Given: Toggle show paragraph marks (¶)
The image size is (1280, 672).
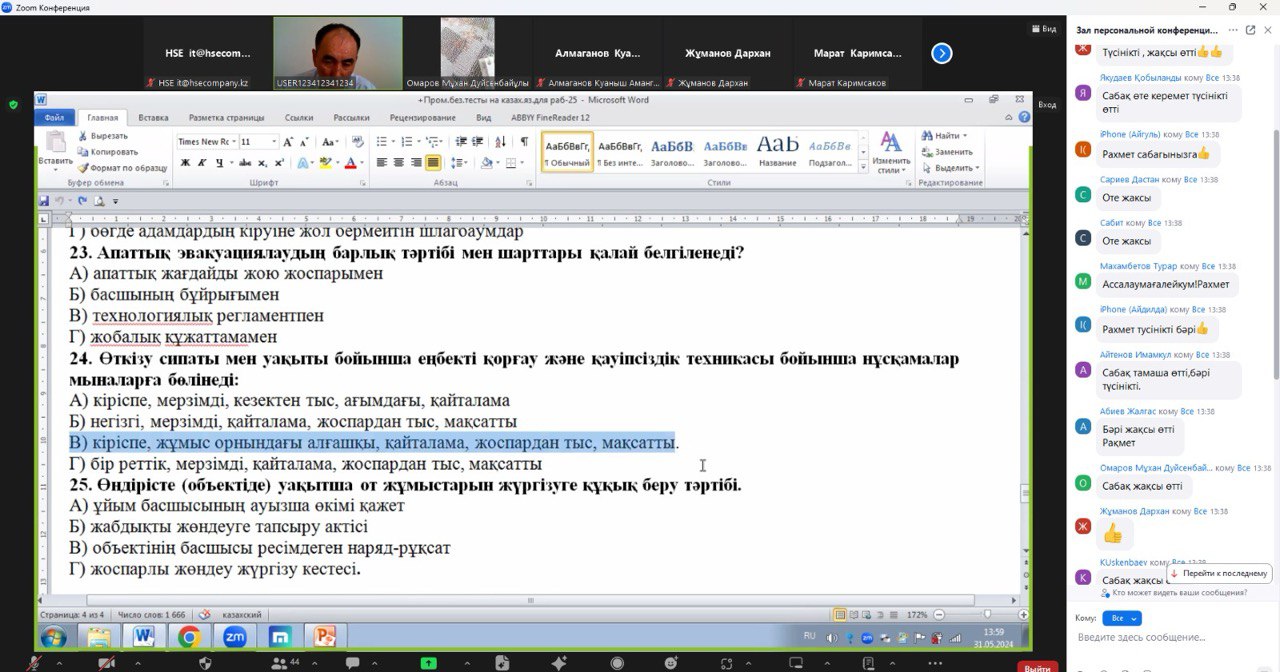Looking at the screenshot, I should click(524, 142).
